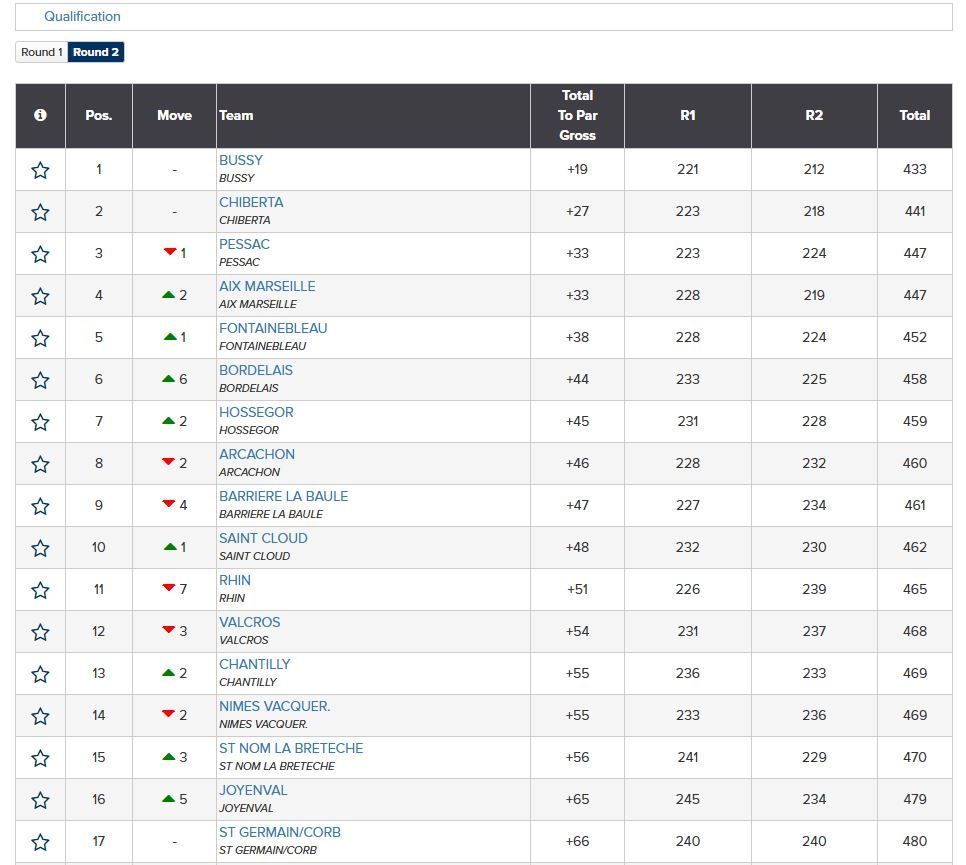Click JOYENVAL's up 5 move indicator
This screenshot has width=966, height=865.
click(174, 800)
